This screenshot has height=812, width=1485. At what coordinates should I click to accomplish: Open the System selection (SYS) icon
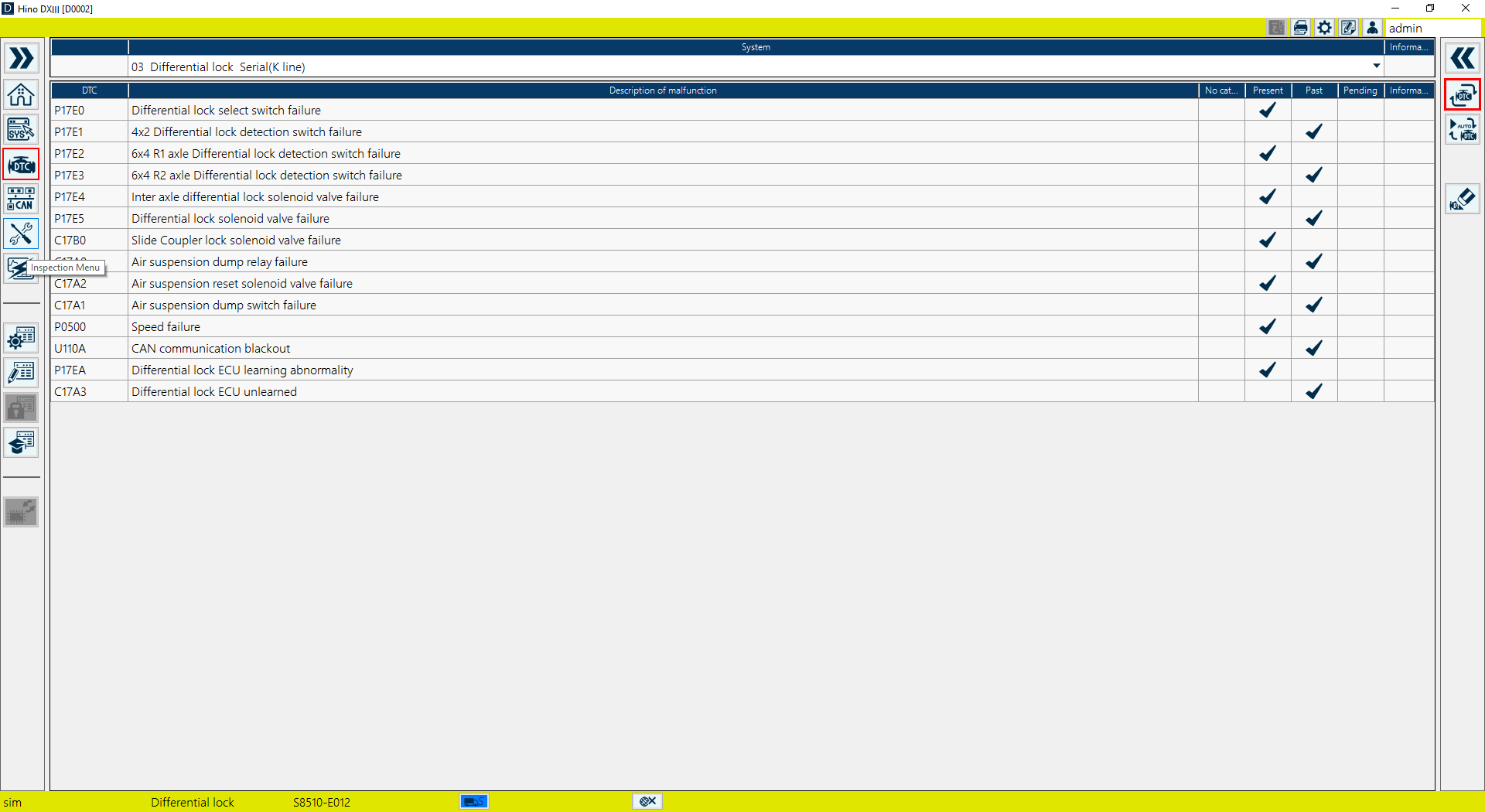coord(21,129)
